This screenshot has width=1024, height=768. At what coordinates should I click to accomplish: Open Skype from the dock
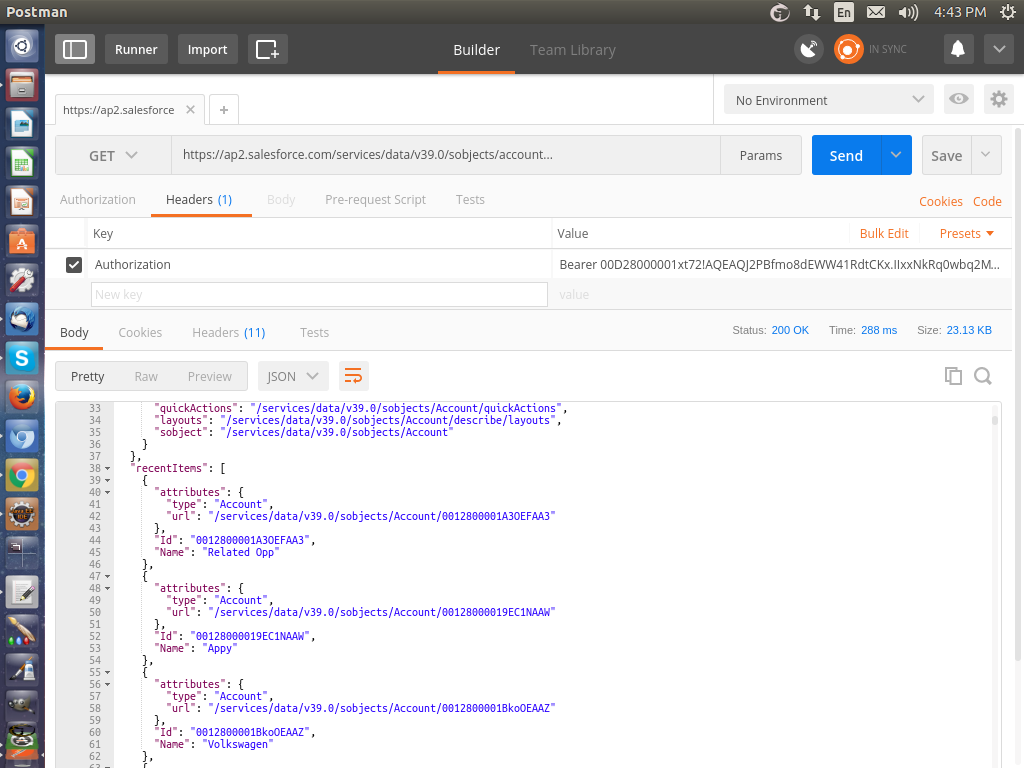tap(22, 358)
